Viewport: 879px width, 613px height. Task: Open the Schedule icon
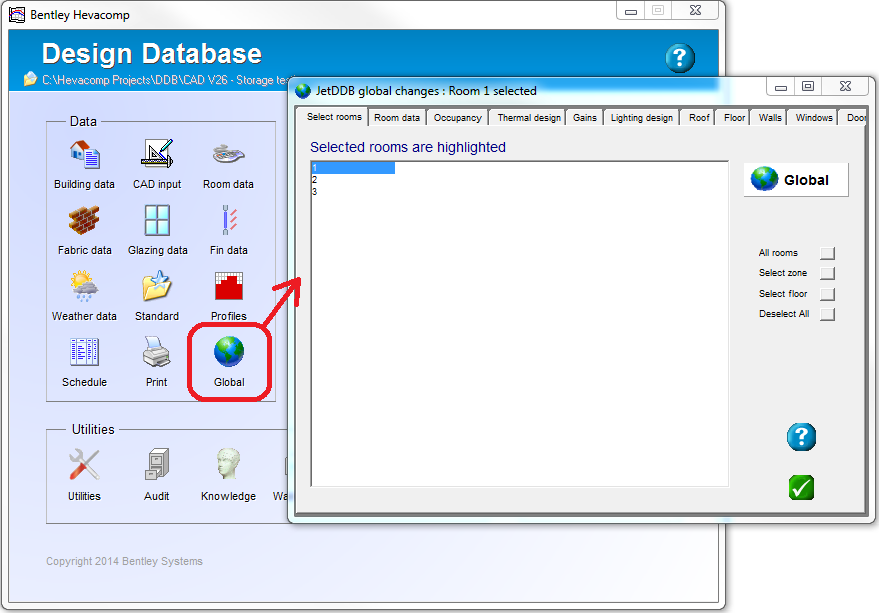(84, 353)
